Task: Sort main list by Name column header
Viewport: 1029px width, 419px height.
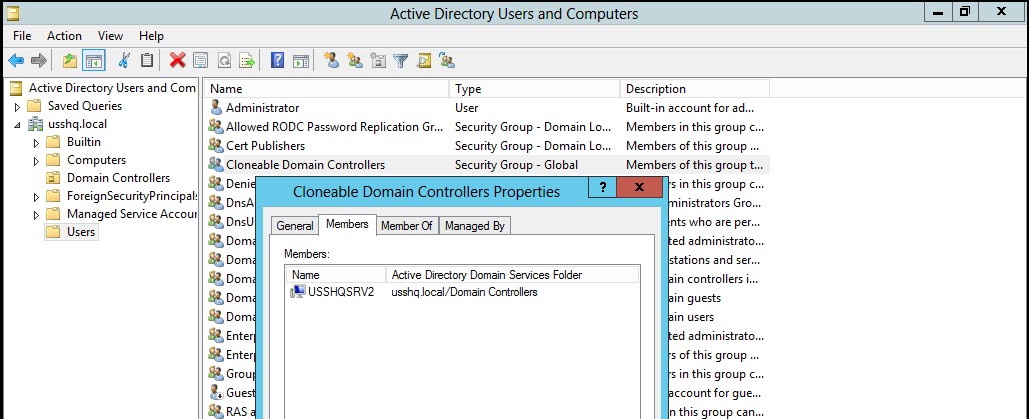Action: point(327,89)
